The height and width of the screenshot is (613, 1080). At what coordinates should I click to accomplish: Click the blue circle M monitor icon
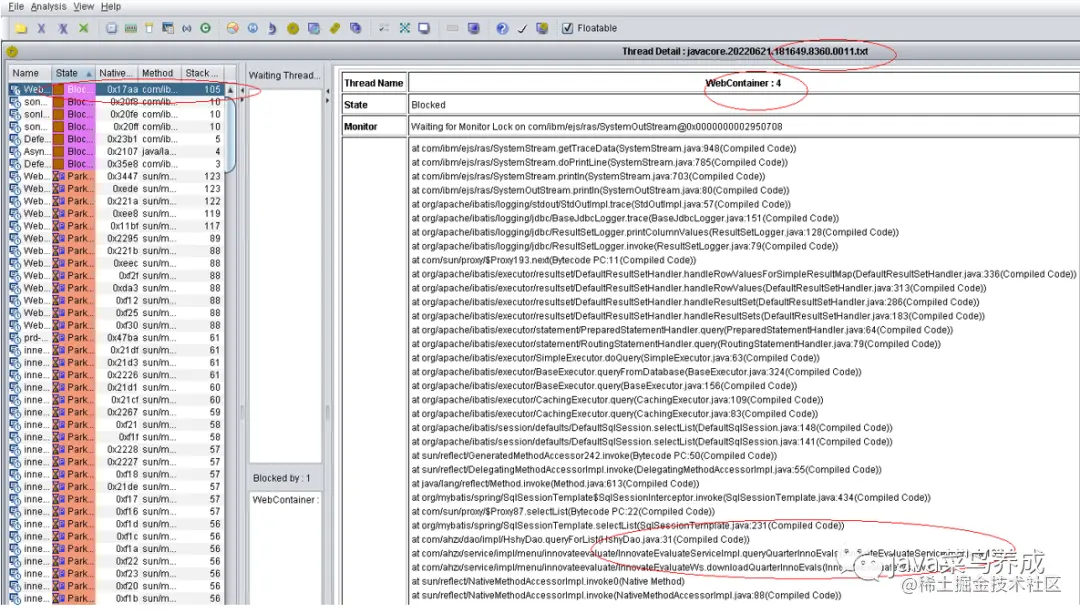tap(253, 28)
